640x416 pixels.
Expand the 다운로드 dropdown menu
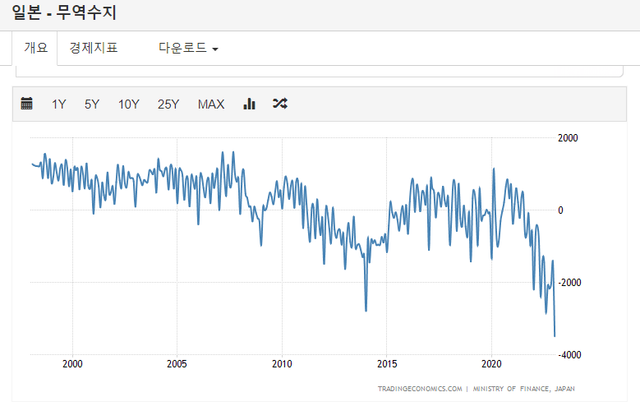tap(188, 48)
